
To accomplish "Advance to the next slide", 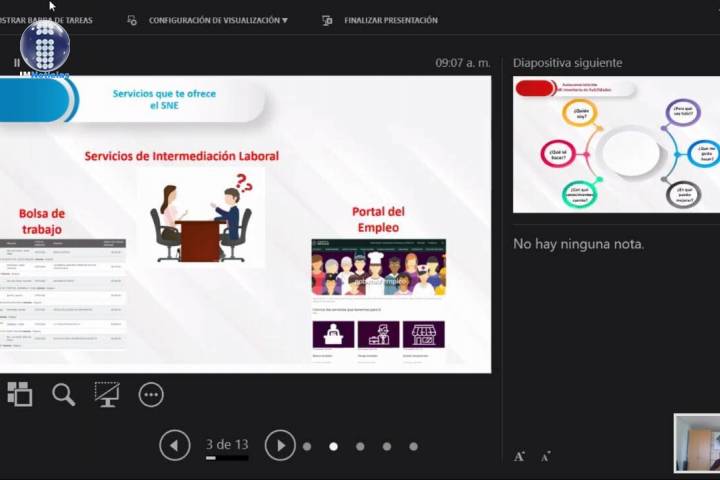I will (280, 445).
